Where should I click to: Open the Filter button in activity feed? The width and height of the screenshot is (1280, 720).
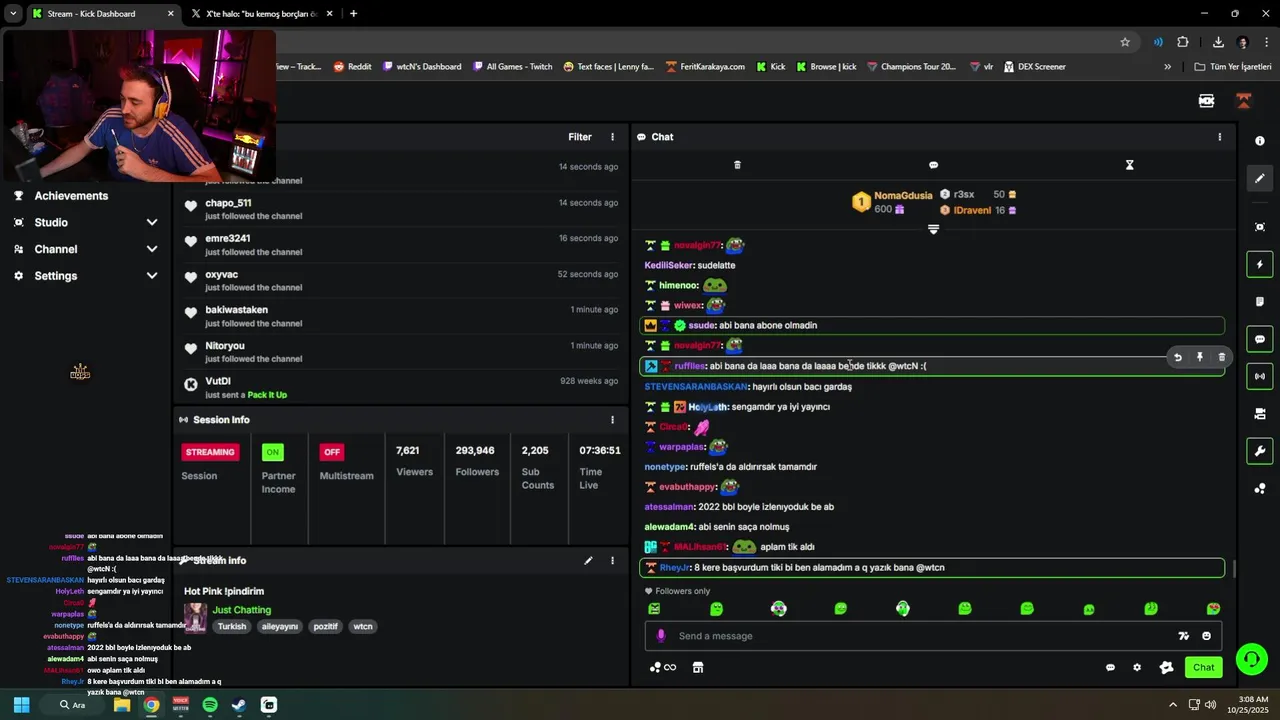[x=580, y=137]
